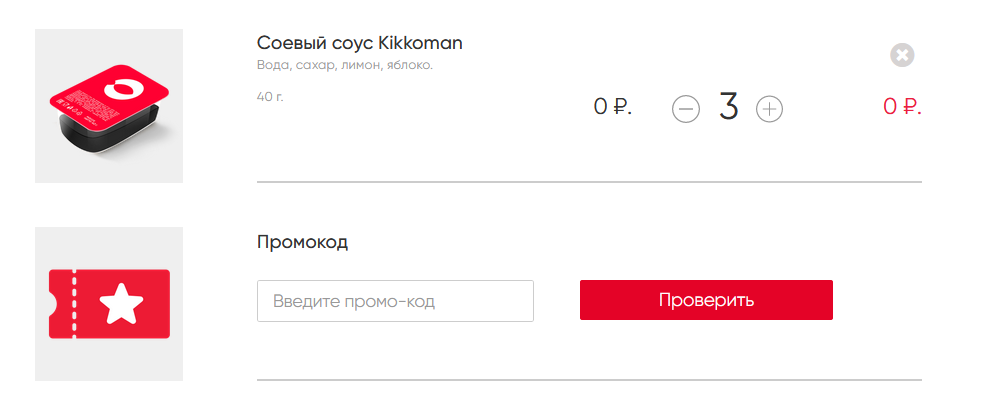Increase soy sauce quantity with plus icon
Image resolution: width=997 pixels, height=393 pixels.
coord(769,109)
